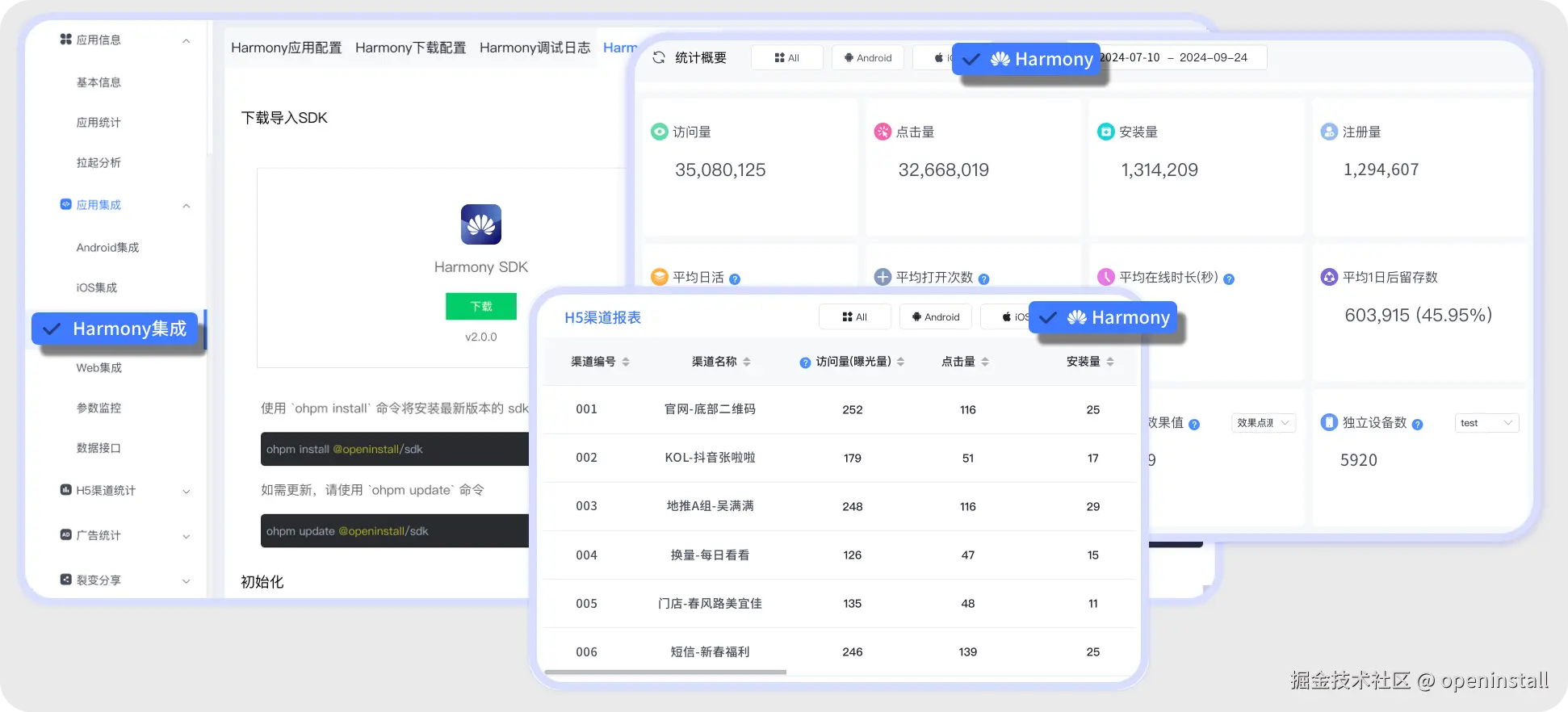The height and width of the screenshot is (712, 1568).
Task: Click the 广告统计 sidebar icon
Action: click(66, 534)
